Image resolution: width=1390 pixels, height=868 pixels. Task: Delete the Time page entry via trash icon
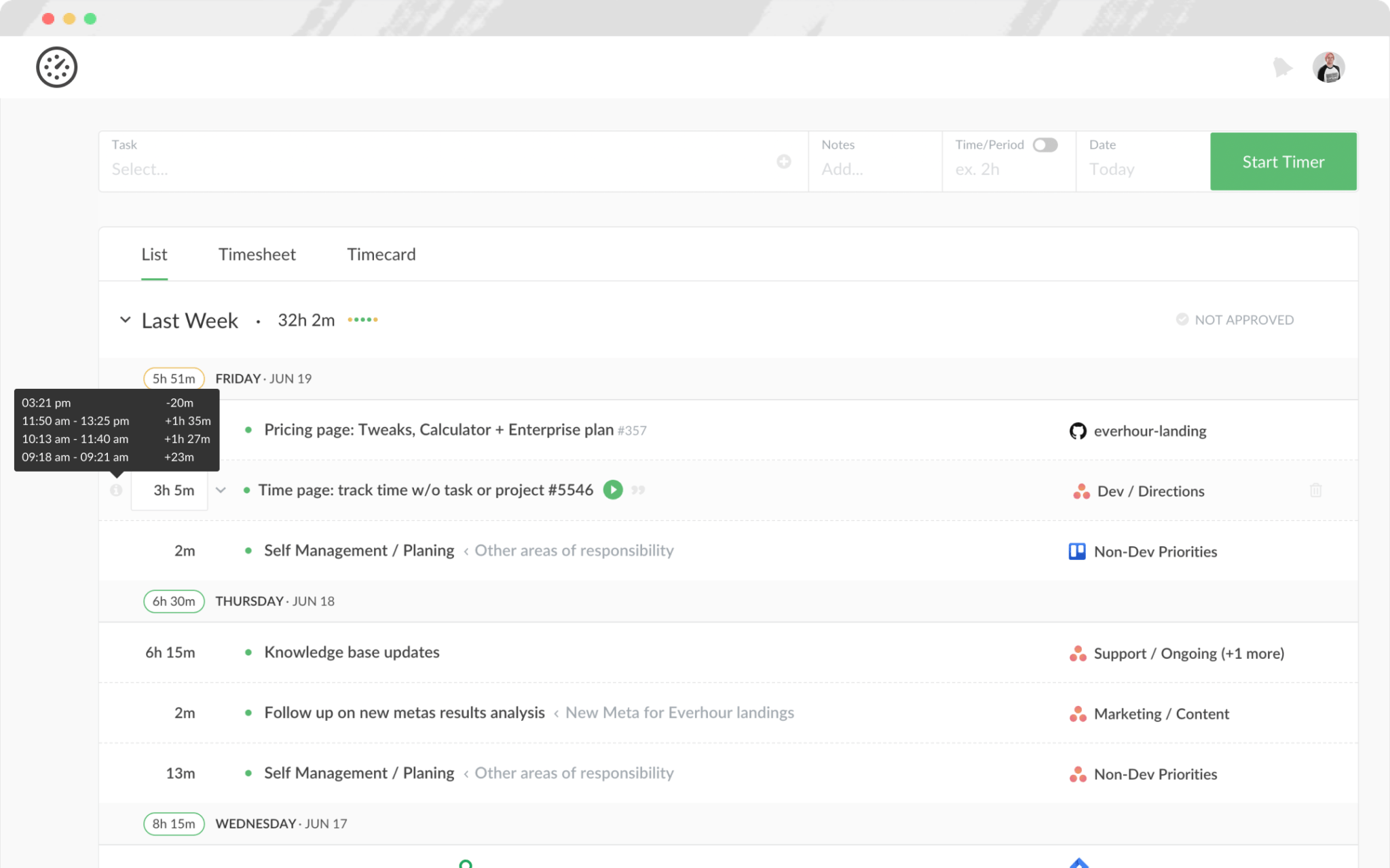(x=1315, y=490)
